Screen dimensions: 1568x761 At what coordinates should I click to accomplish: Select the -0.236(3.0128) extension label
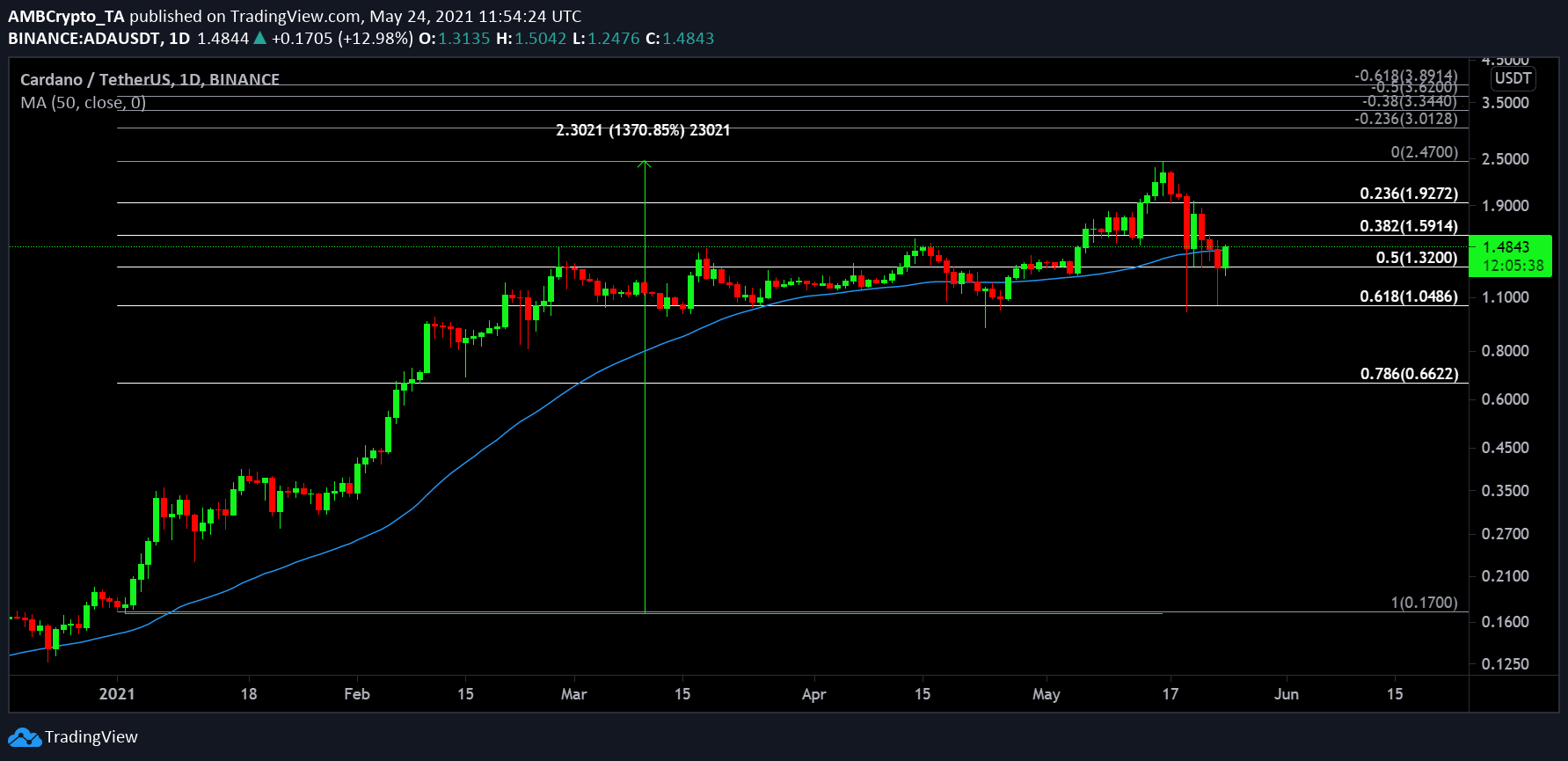point(1405,119)
